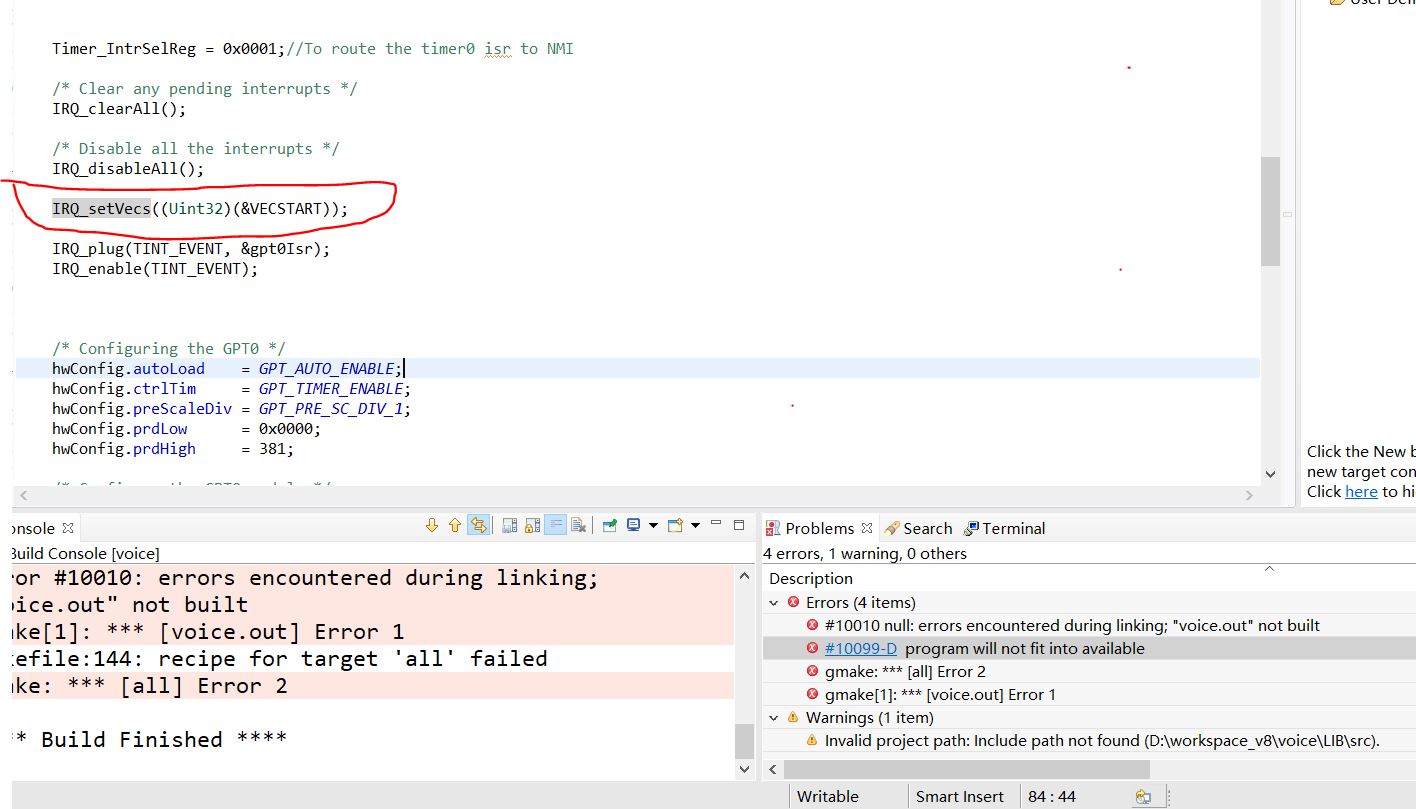Viewport: 1416px width, 809px height.
Task: Click the '4 errors, 1 warning, 0 others' summary
Action: (x=865, y=553)
